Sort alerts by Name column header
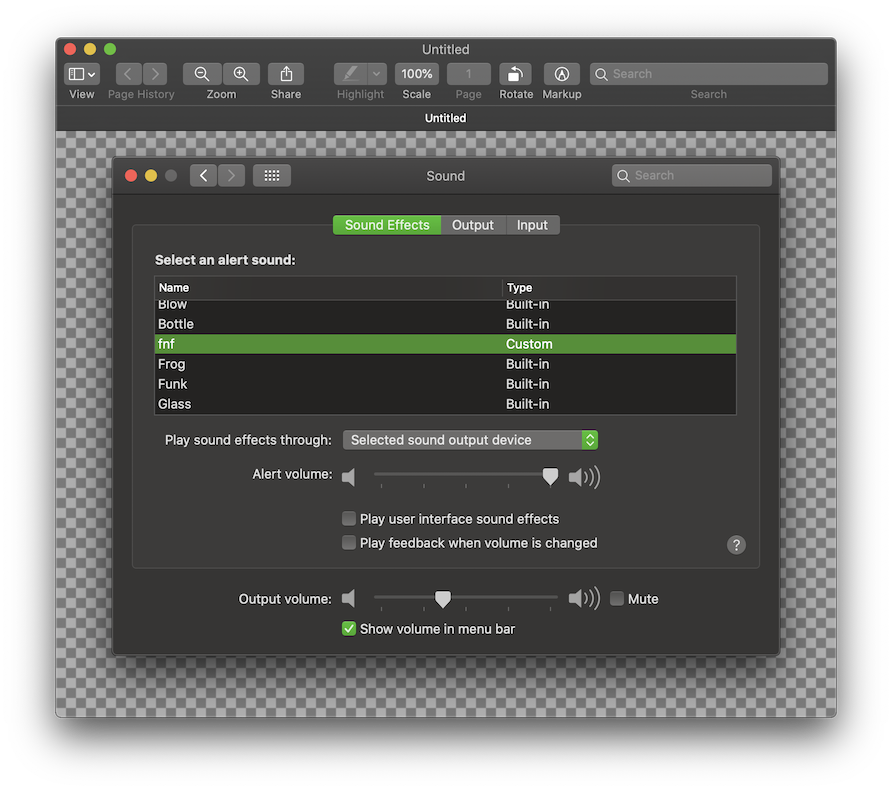This screenshot has height=791, width=892. pos(328,288)
